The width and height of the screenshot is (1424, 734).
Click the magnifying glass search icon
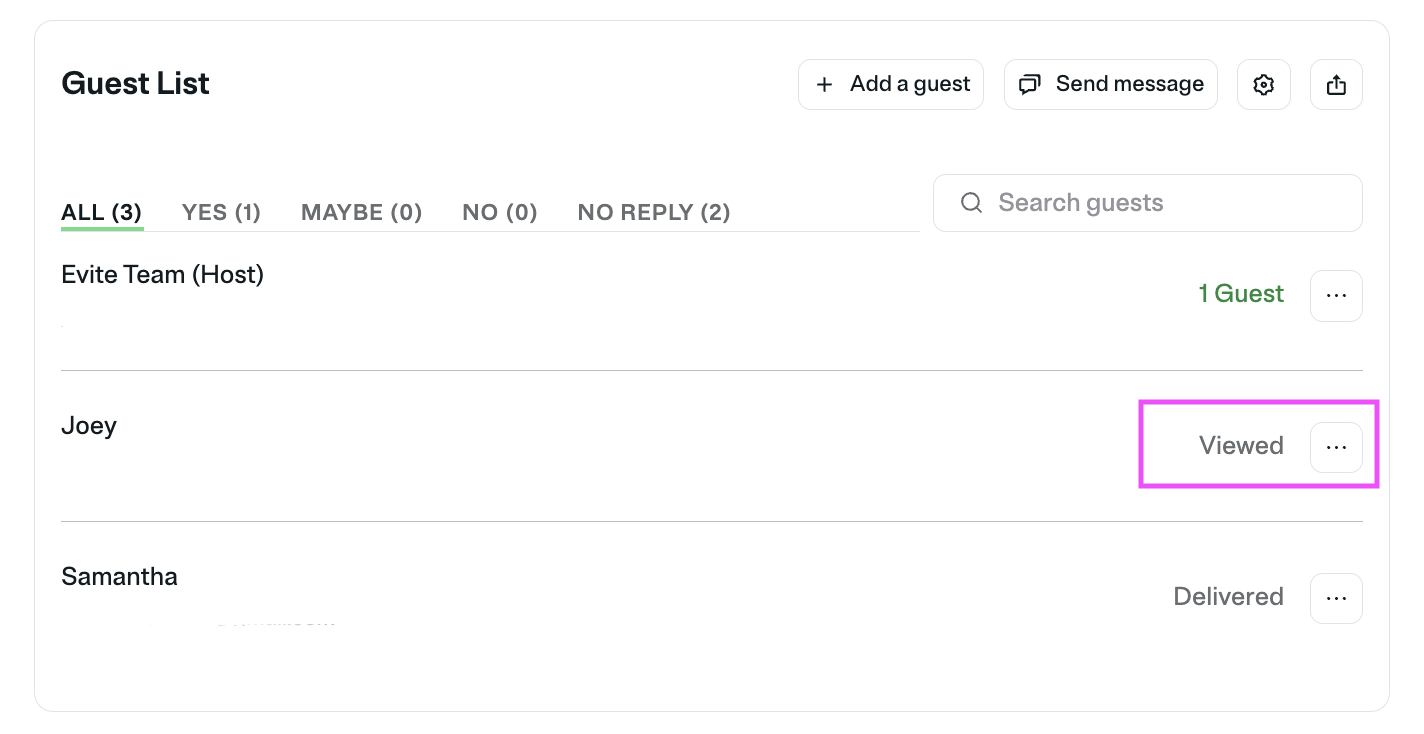coord(970,203)
